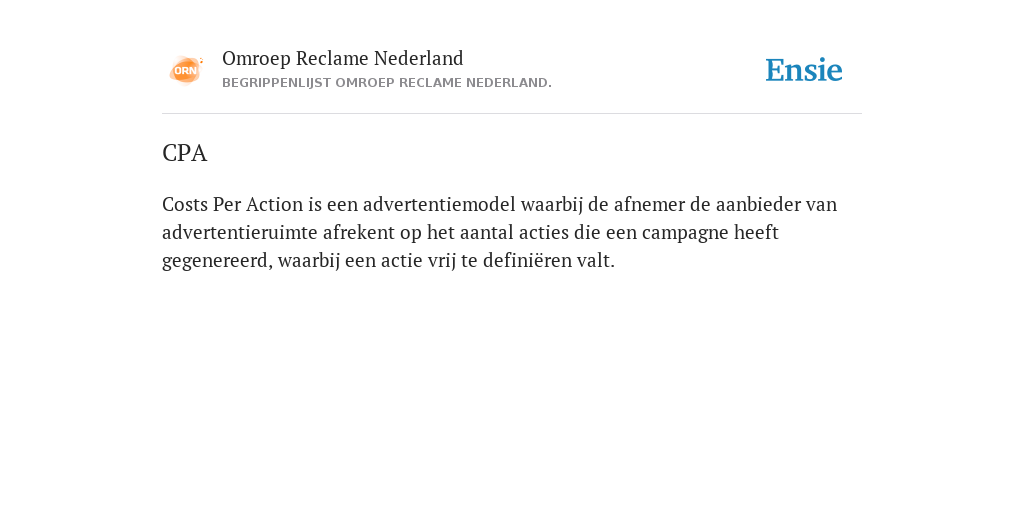This screenshot has width=1024, height=512.
Task: Click the word 'advertentiemodel' in the definition
Action: [440, 204]
